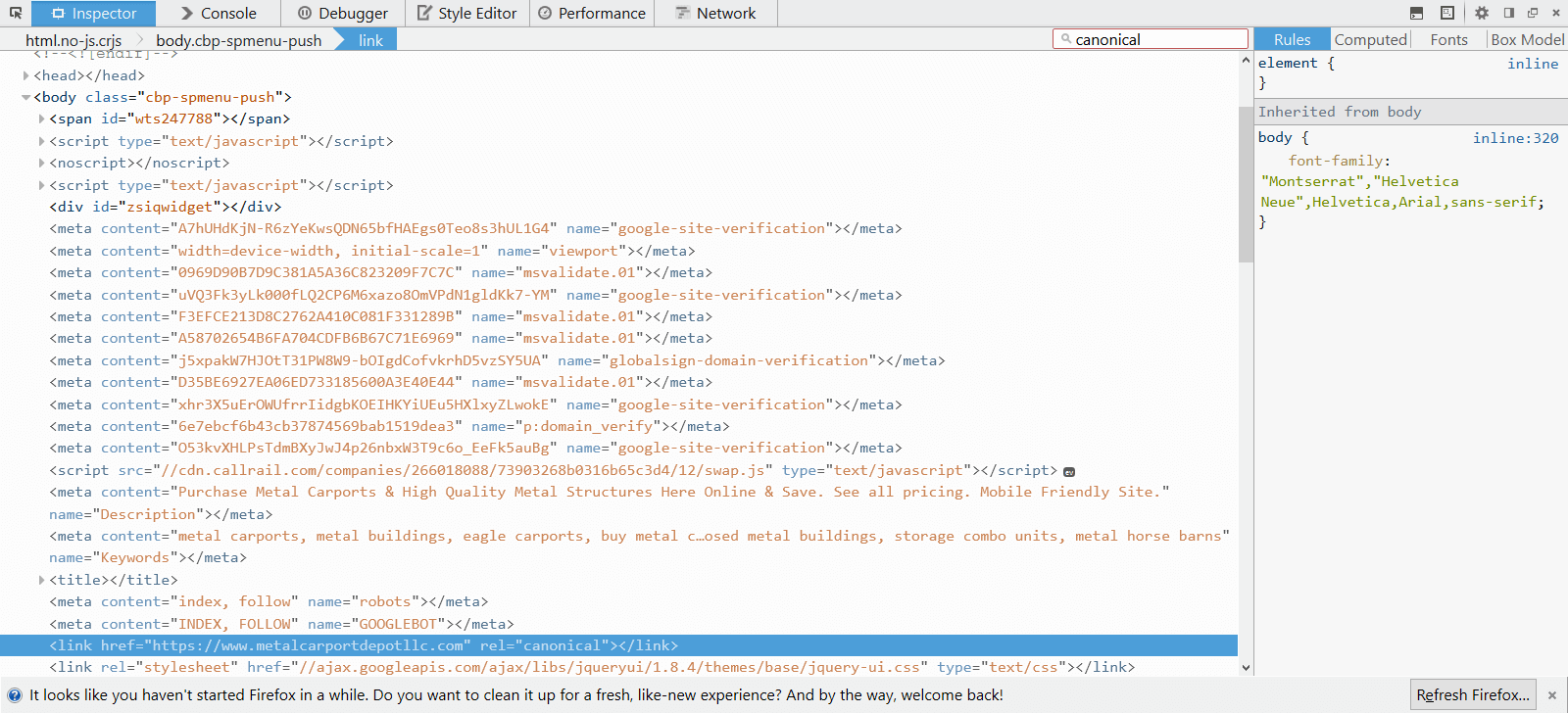Switch to the Inspector tab
The width and height of the screenshot is (1568, 713).
coord(93,14)
